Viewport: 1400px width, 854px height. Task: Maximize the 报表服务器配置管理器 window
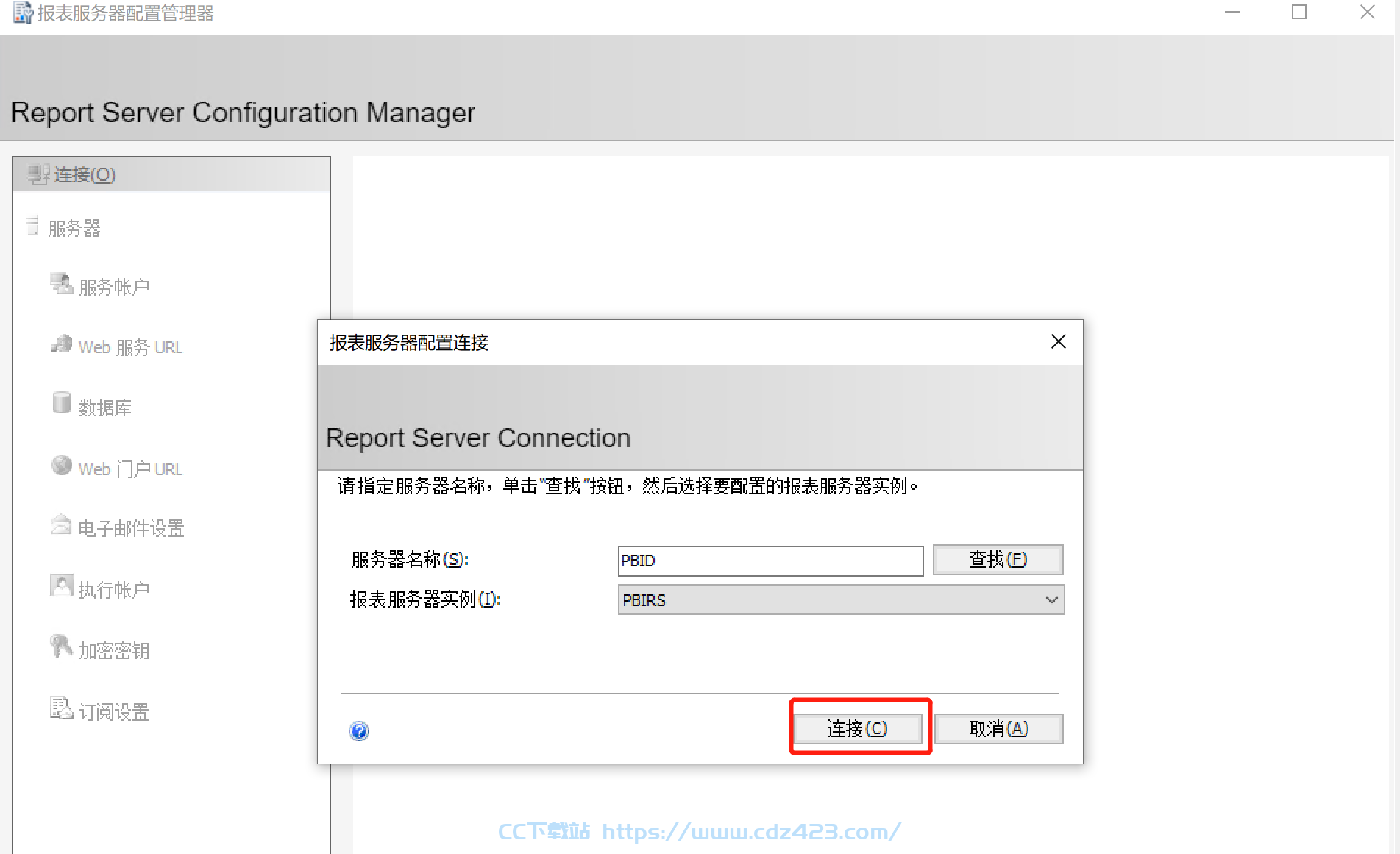click(x=1299, y=13)
